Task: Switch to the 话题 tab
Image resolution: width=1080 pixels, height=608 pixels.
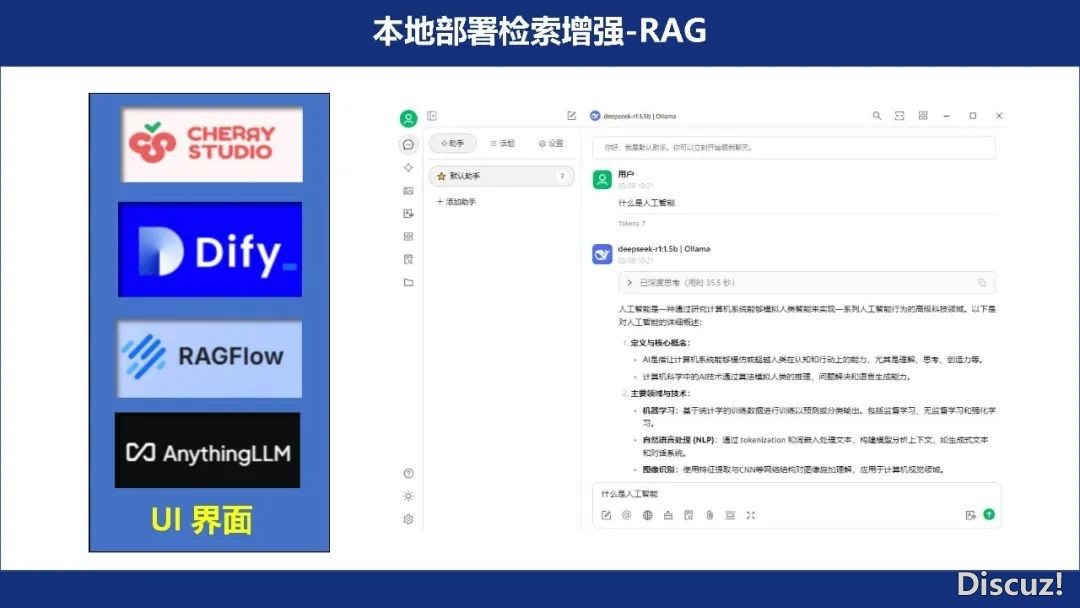Action: pos(502,143)
